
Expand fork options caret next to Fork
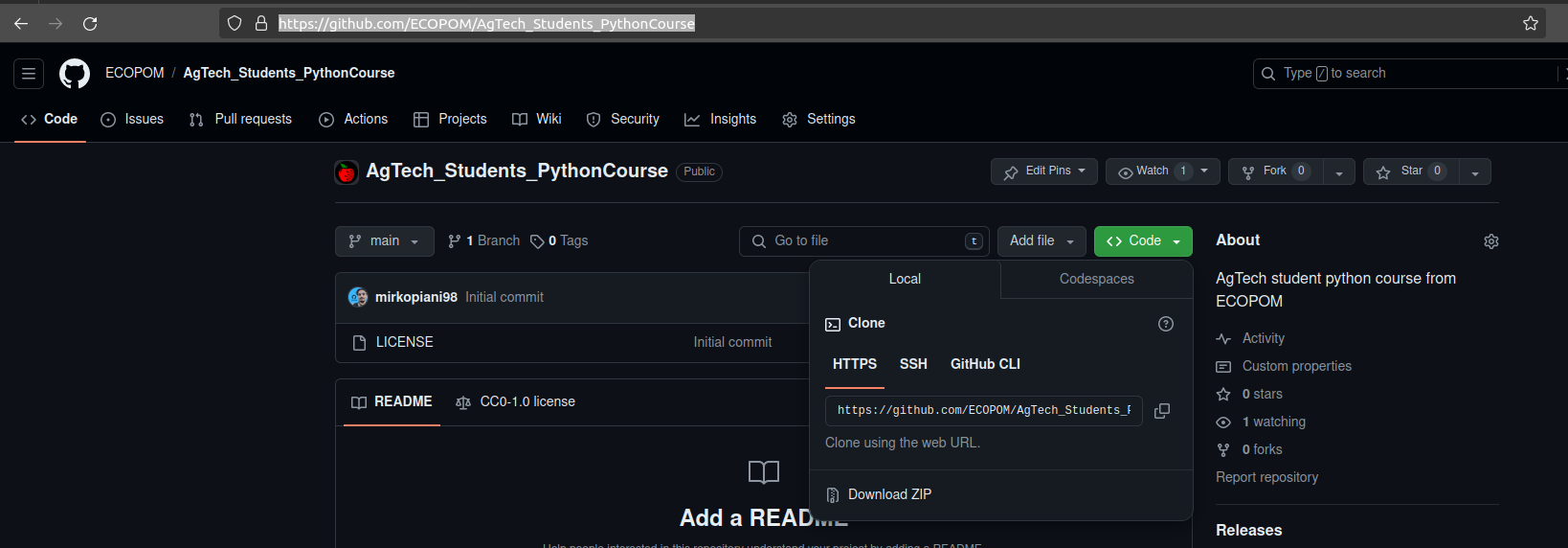point(1339,172)
